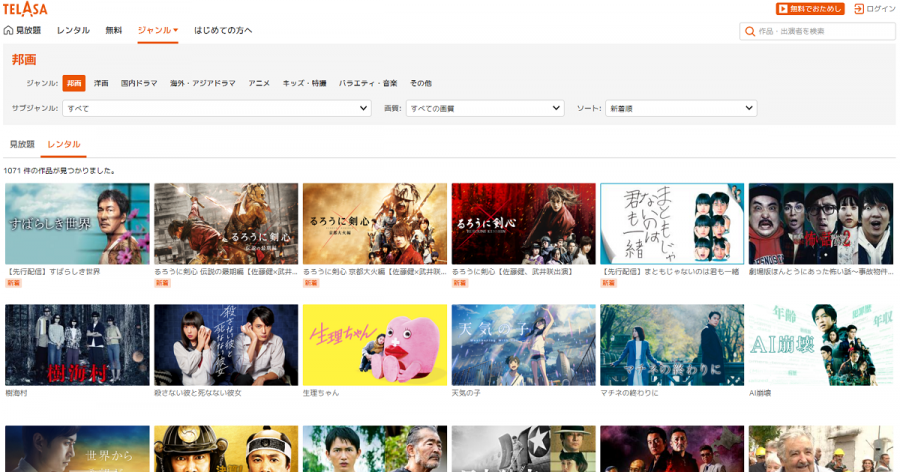The image size is (900, 472).
Task: Open 殺さない彼と死なない彼女 thumbnail
Action: pyautogui.click(x=226, y=345)
